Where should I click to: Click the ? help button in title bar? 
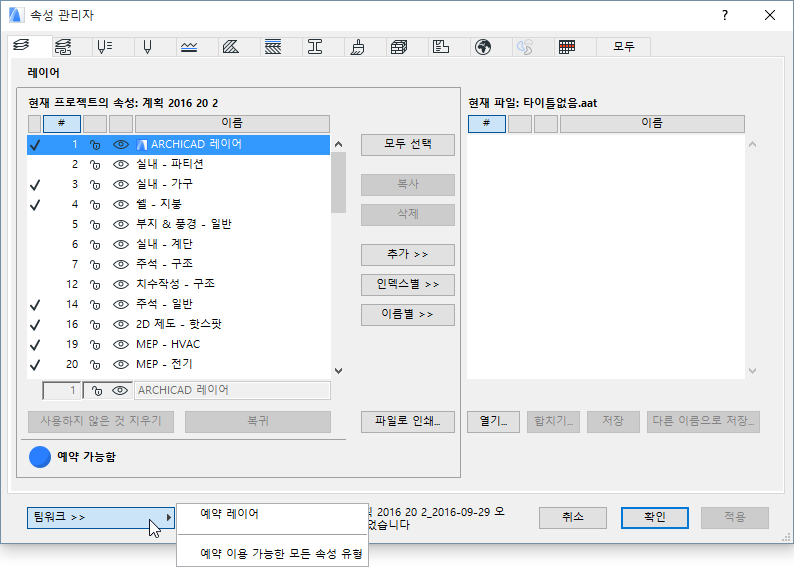click(x=725, y=15)
